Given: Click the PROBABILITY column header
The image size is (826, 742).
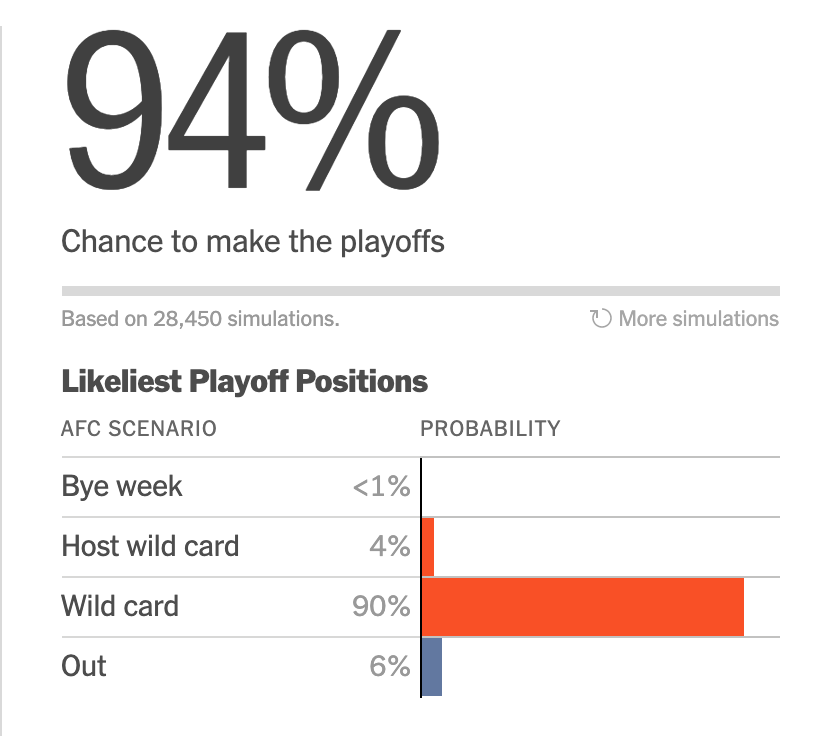Looking at the screenshot, I should tap(490, 429).
